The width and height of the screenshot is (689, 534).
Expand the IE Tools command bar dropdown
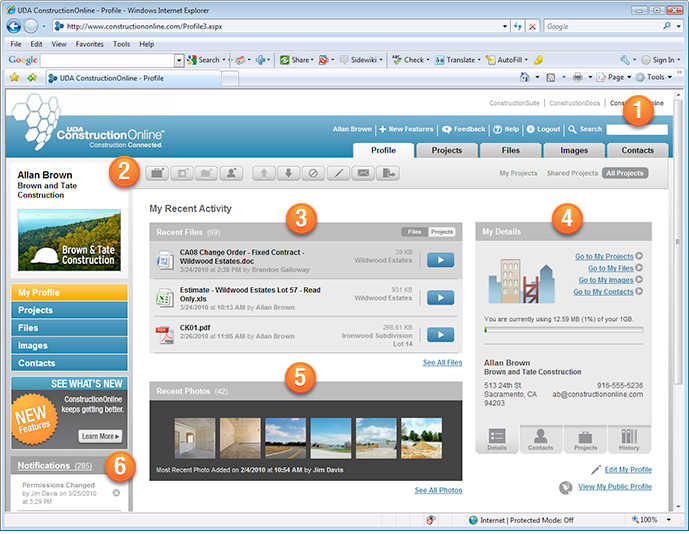click(x=670, y=77)
